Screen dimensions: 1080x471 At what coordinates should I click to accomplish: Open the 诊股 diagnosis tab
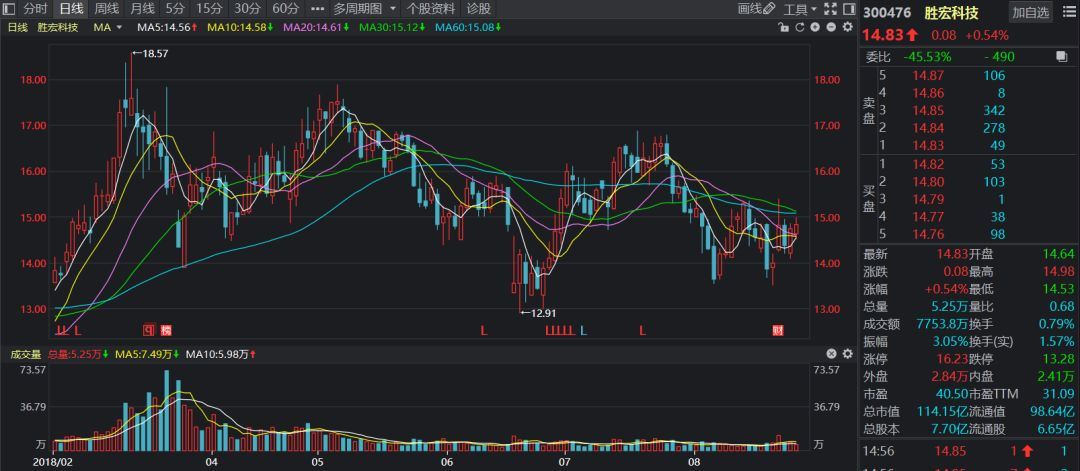tap(479, 9)
